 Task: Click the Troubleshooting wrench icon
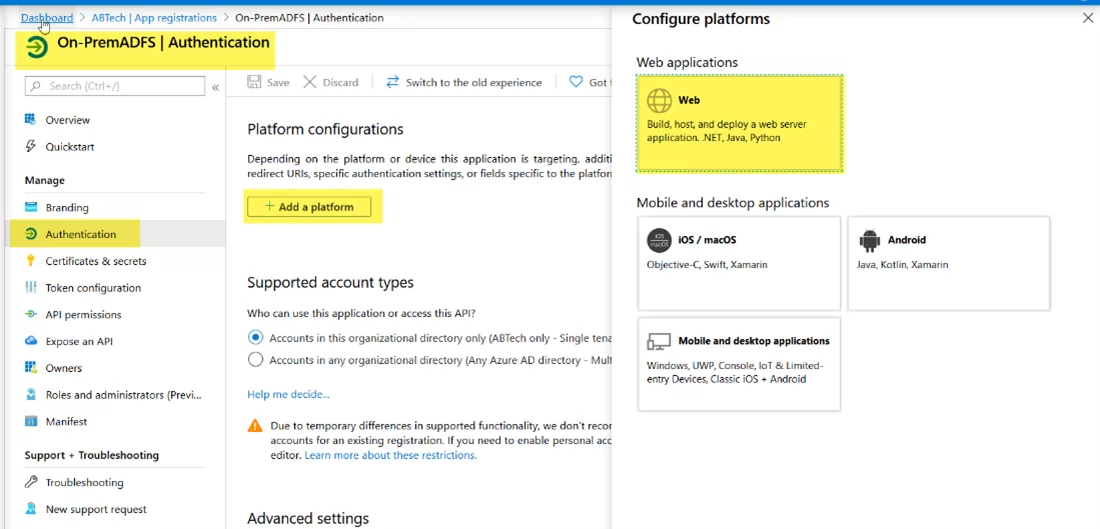[x=31, y=482]
